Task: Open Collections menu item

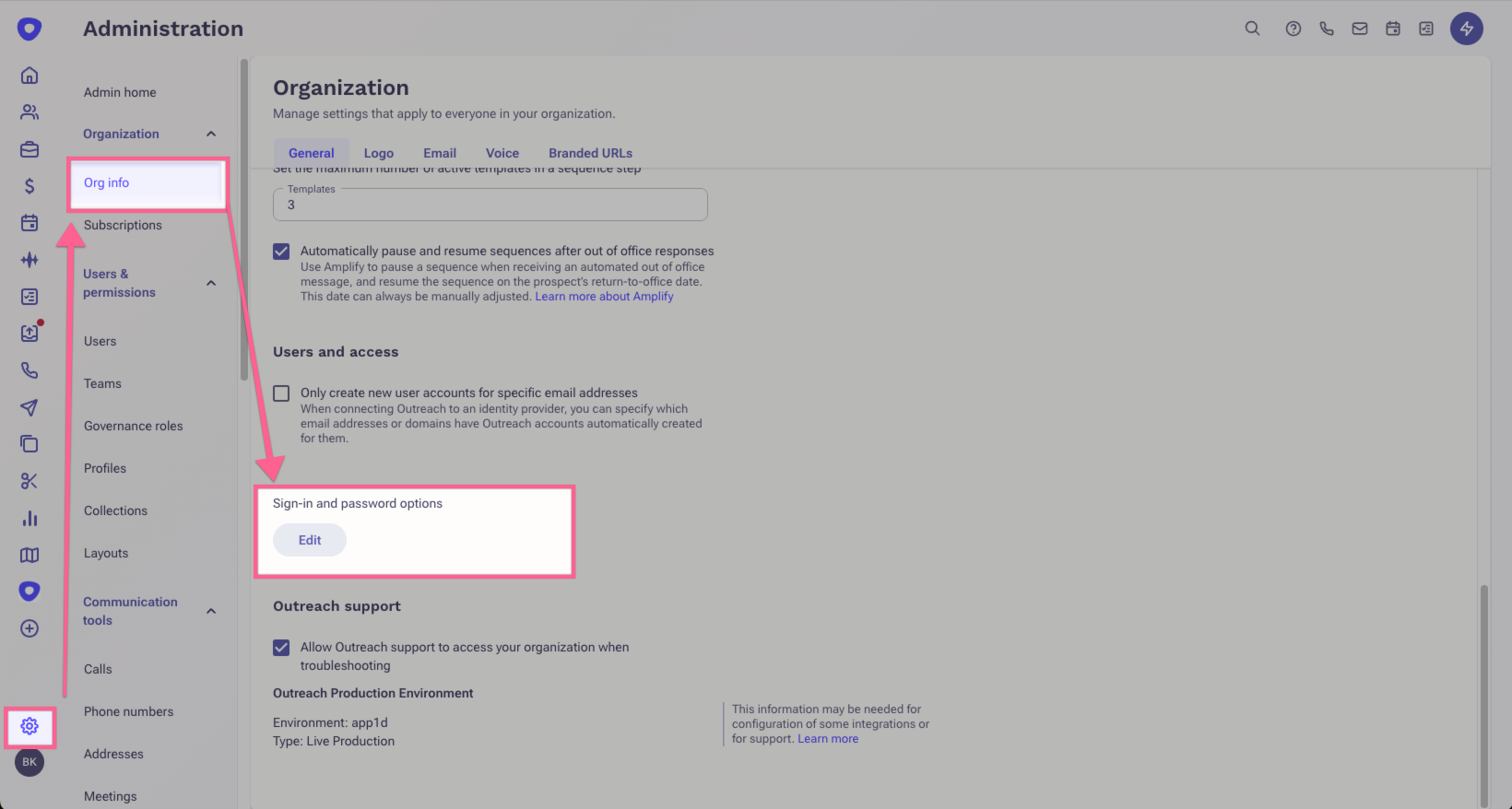Action: [115, 510]
